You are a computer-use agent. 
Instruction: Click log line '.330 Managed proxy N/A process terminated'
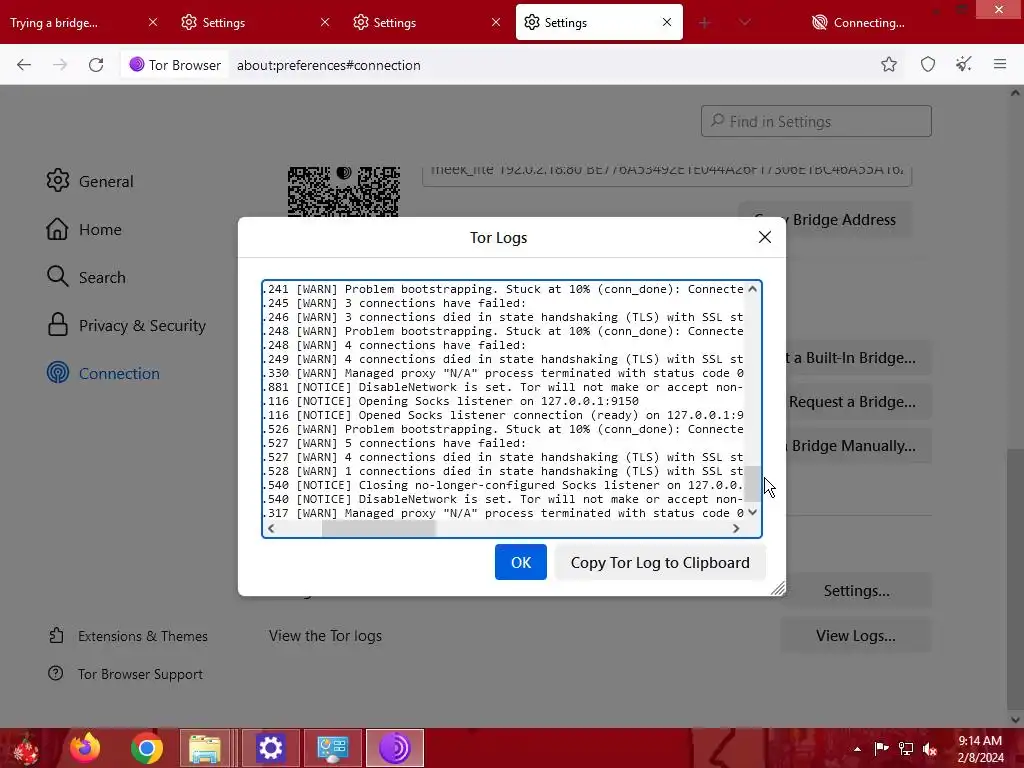click(x=503, y=373)
